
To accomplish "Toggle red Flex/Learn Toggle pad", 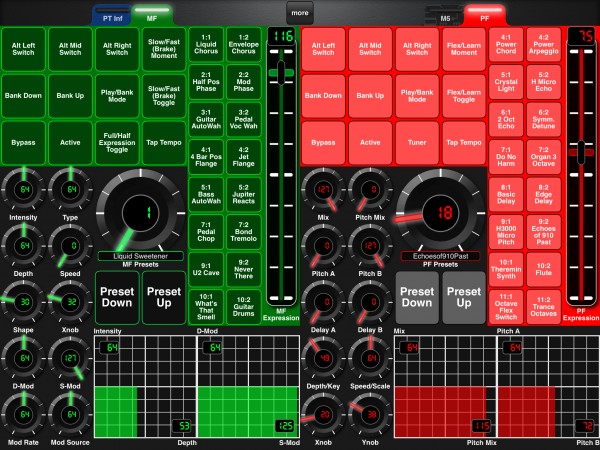I will [464, 96].
